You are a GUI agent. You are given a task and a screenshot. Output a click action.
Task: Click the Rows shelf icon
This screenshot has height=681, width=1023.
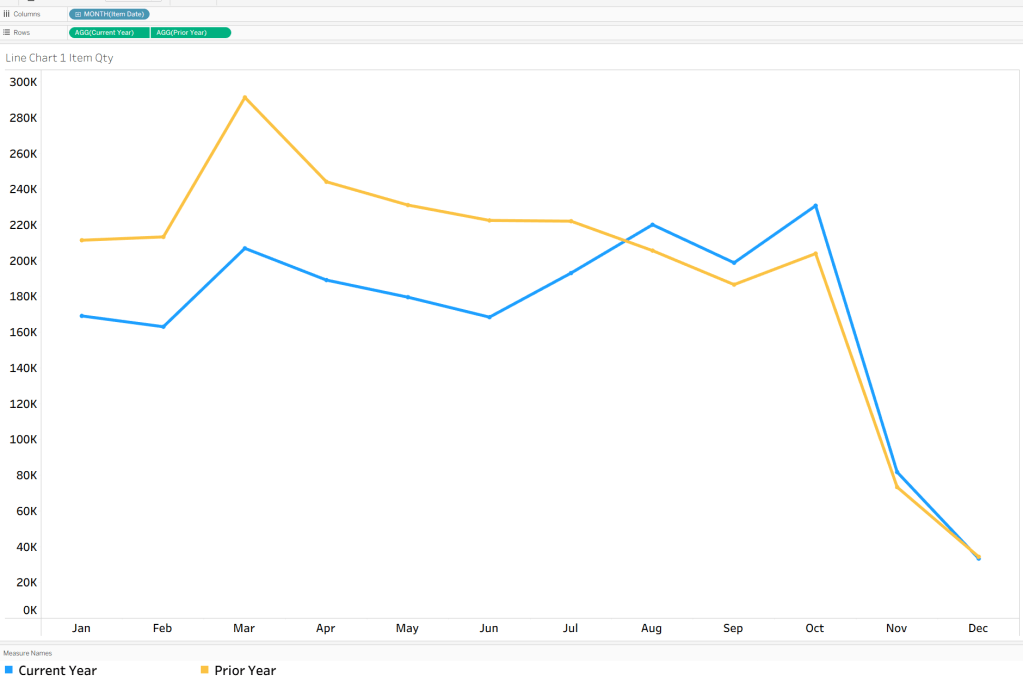tap(6, 33)
